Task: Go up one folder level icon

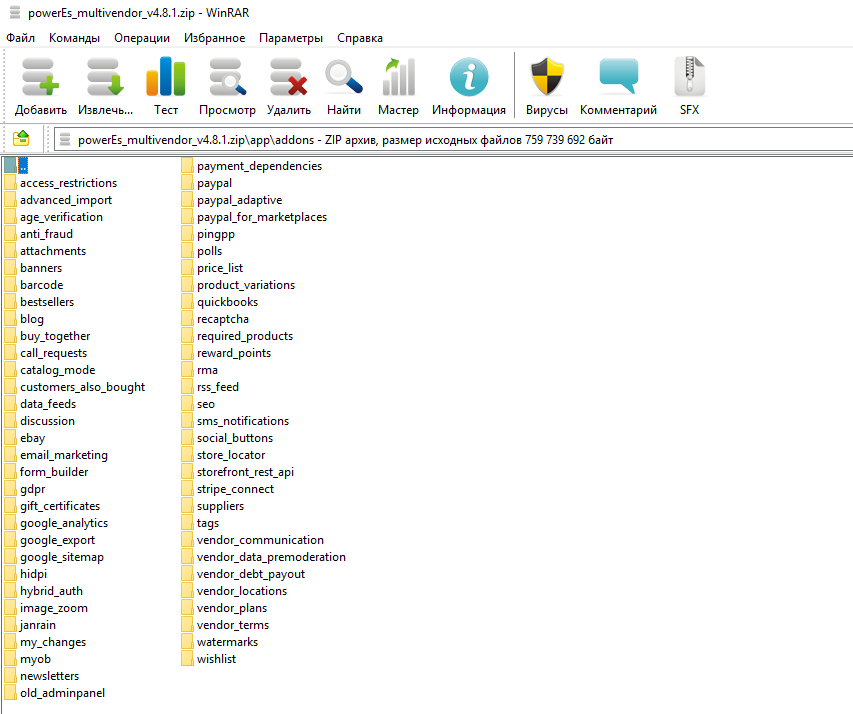Action: [21, 139]
